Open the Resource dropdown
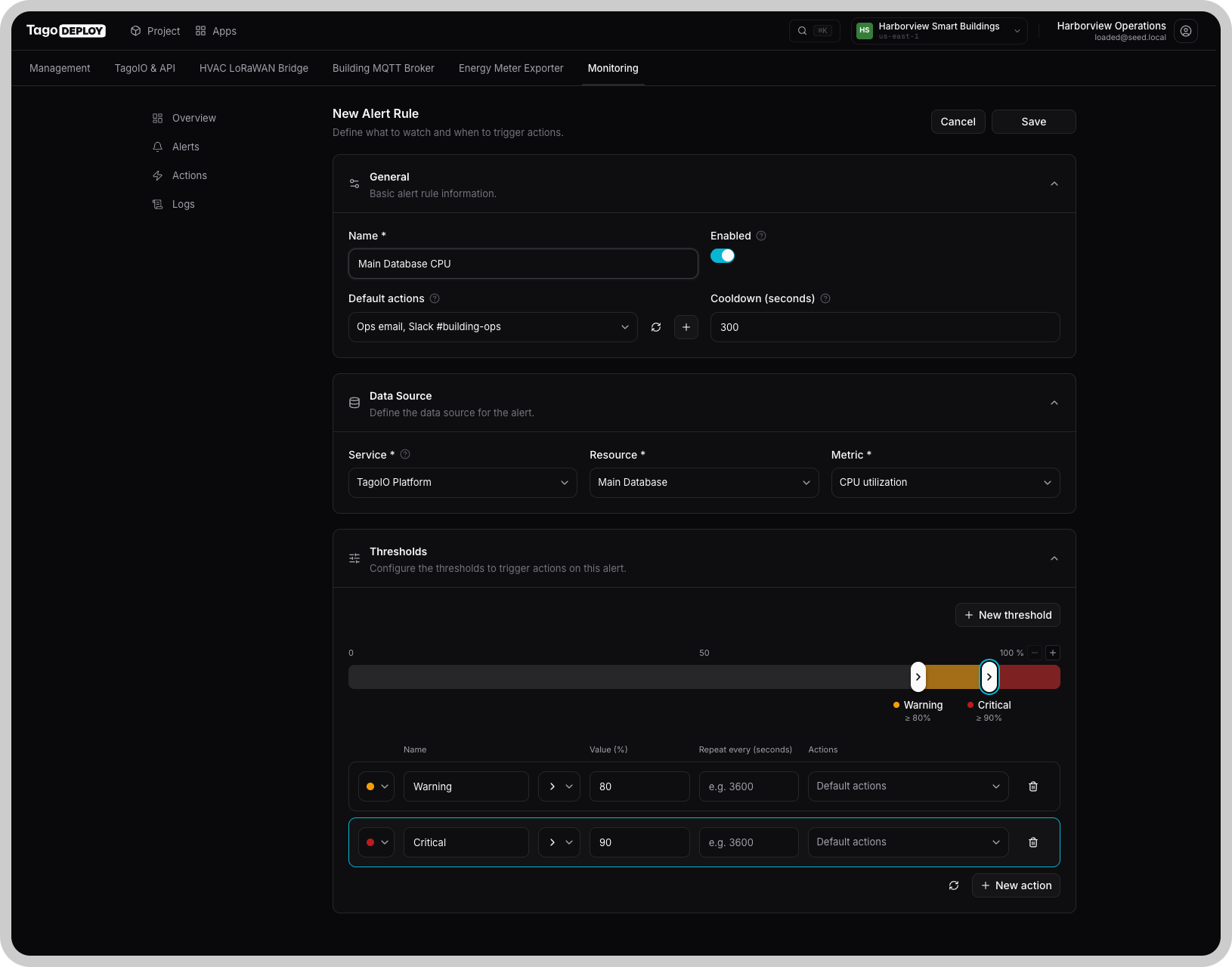Image resolution: width=1232 pixels, height=967 pixels. 704,483
